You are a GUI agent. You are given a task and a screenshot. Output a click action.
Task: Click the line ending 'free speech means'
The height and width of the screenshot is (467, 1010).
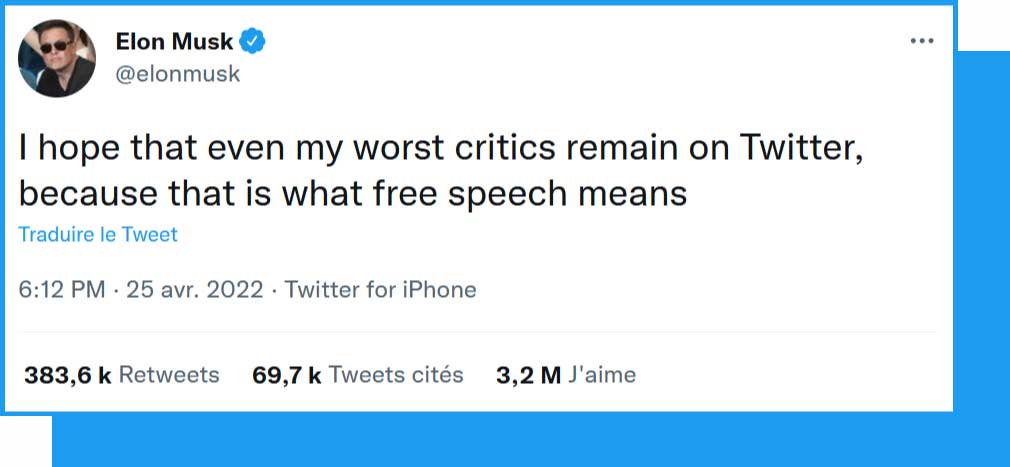[x=353, y=192]
